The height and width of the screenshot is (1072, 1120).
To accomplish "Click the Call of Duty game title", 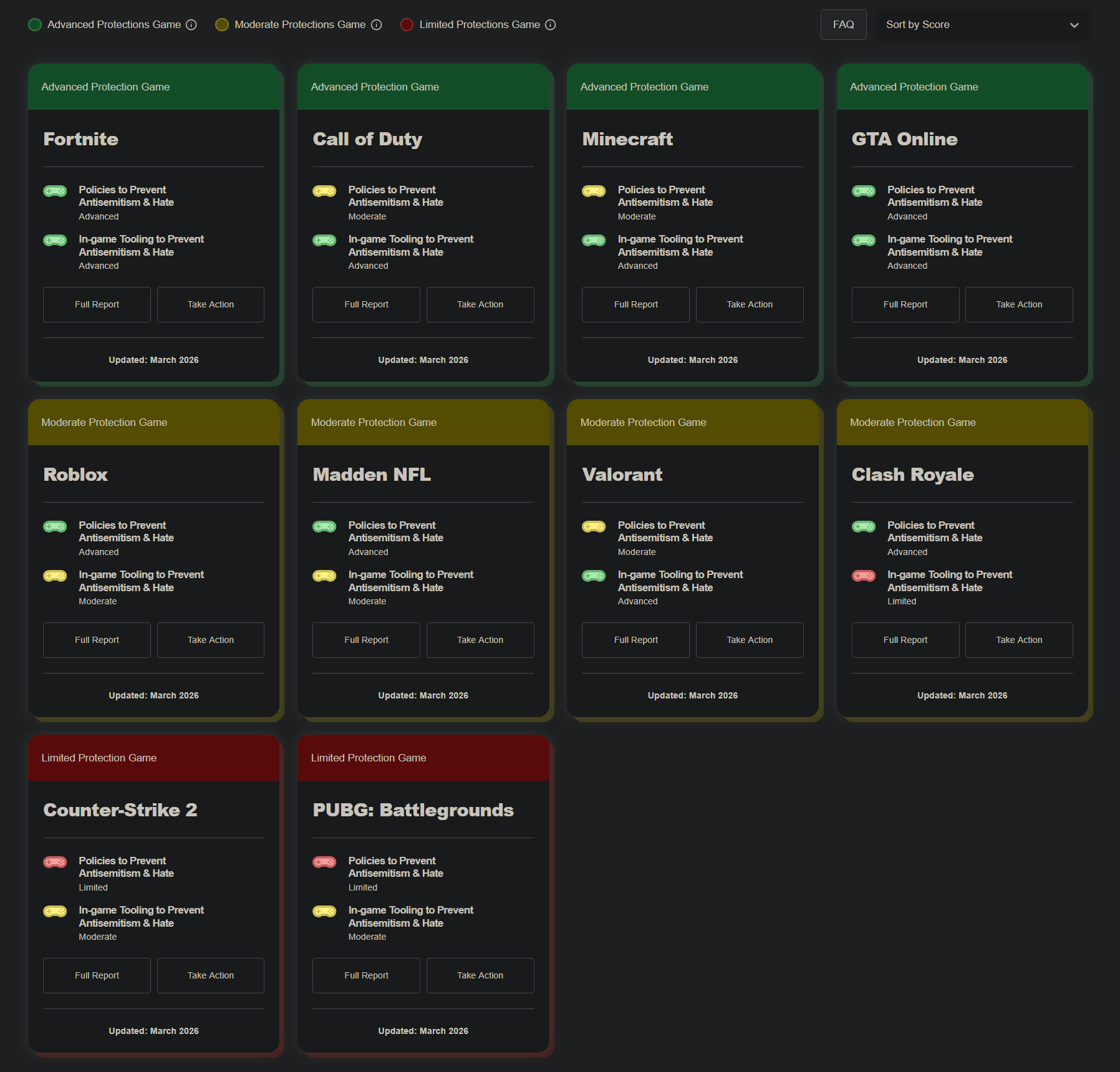I will (x=367, y=139).
